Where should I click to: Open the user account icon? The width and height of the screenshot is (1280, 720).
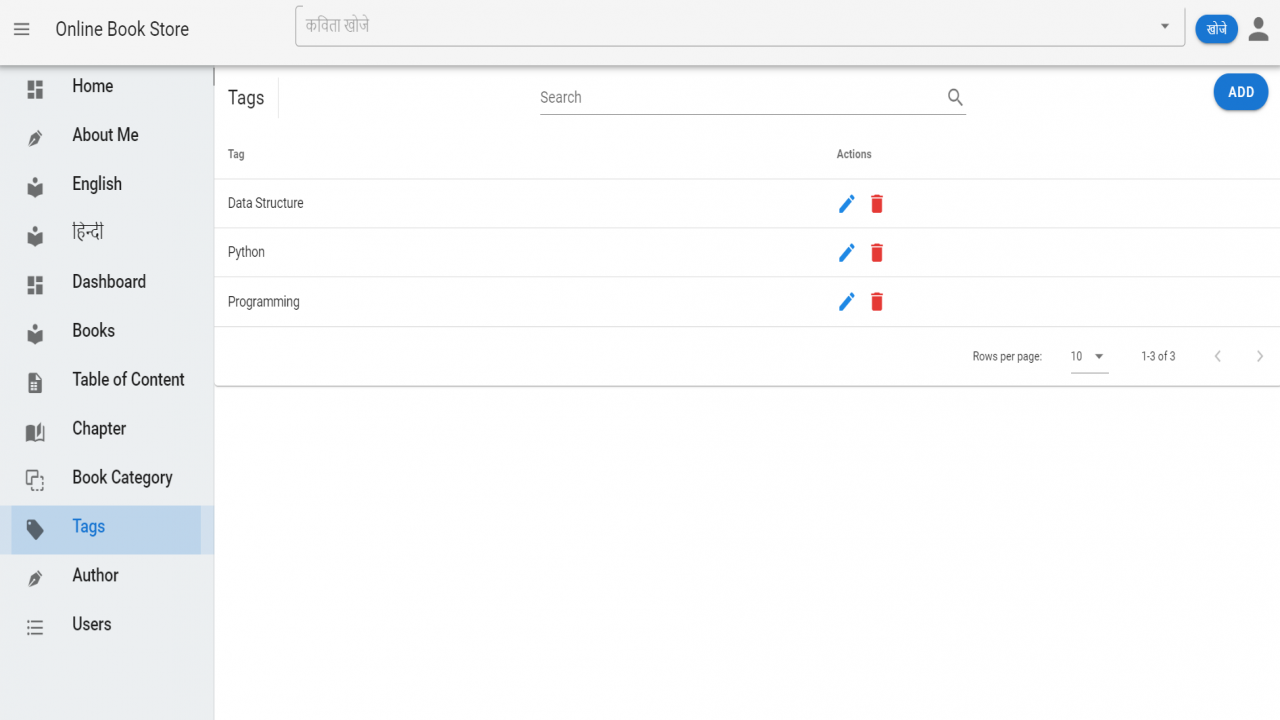pos(1259,29)
